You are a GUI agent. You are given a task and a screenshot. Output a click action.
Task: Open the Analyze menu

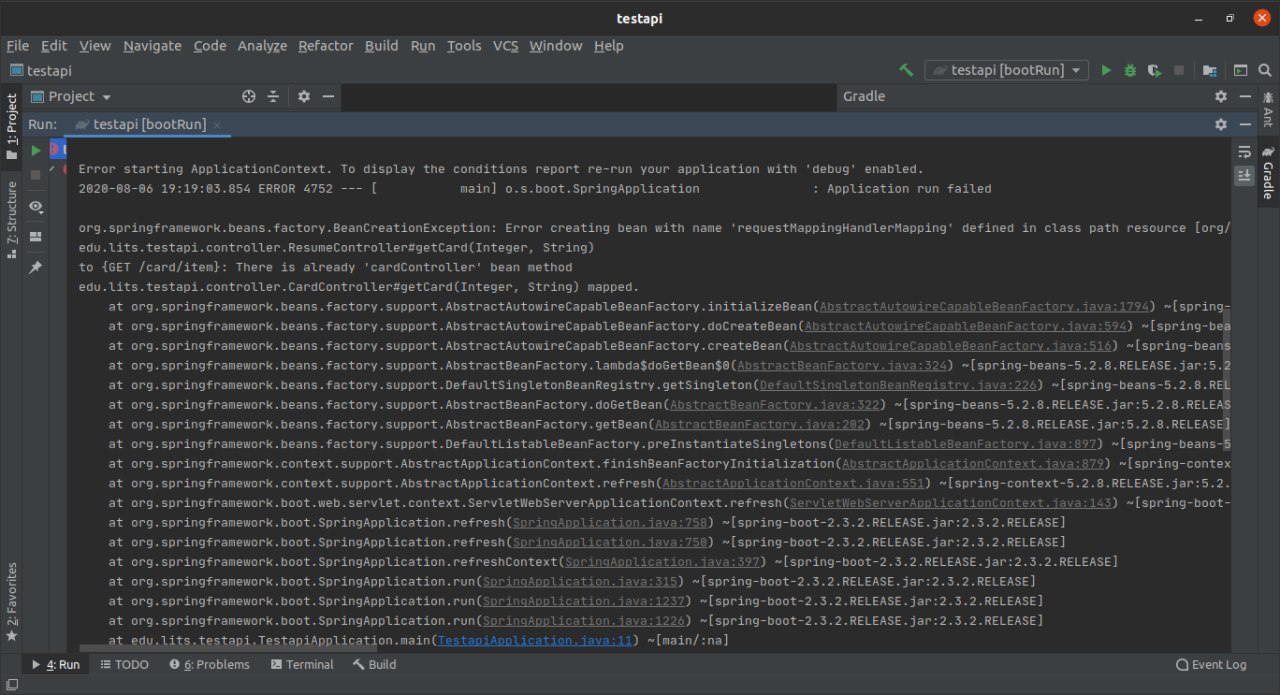click(x=262, y=46)
